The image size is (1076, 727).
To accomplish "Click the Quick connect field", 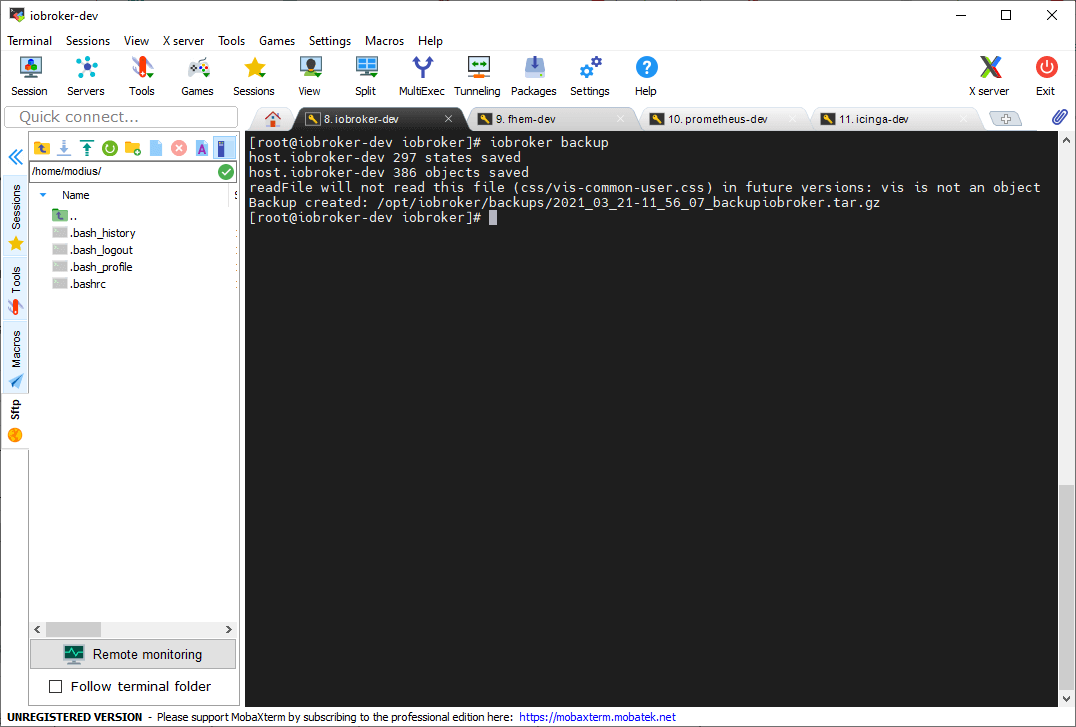I will coord(121,117).
